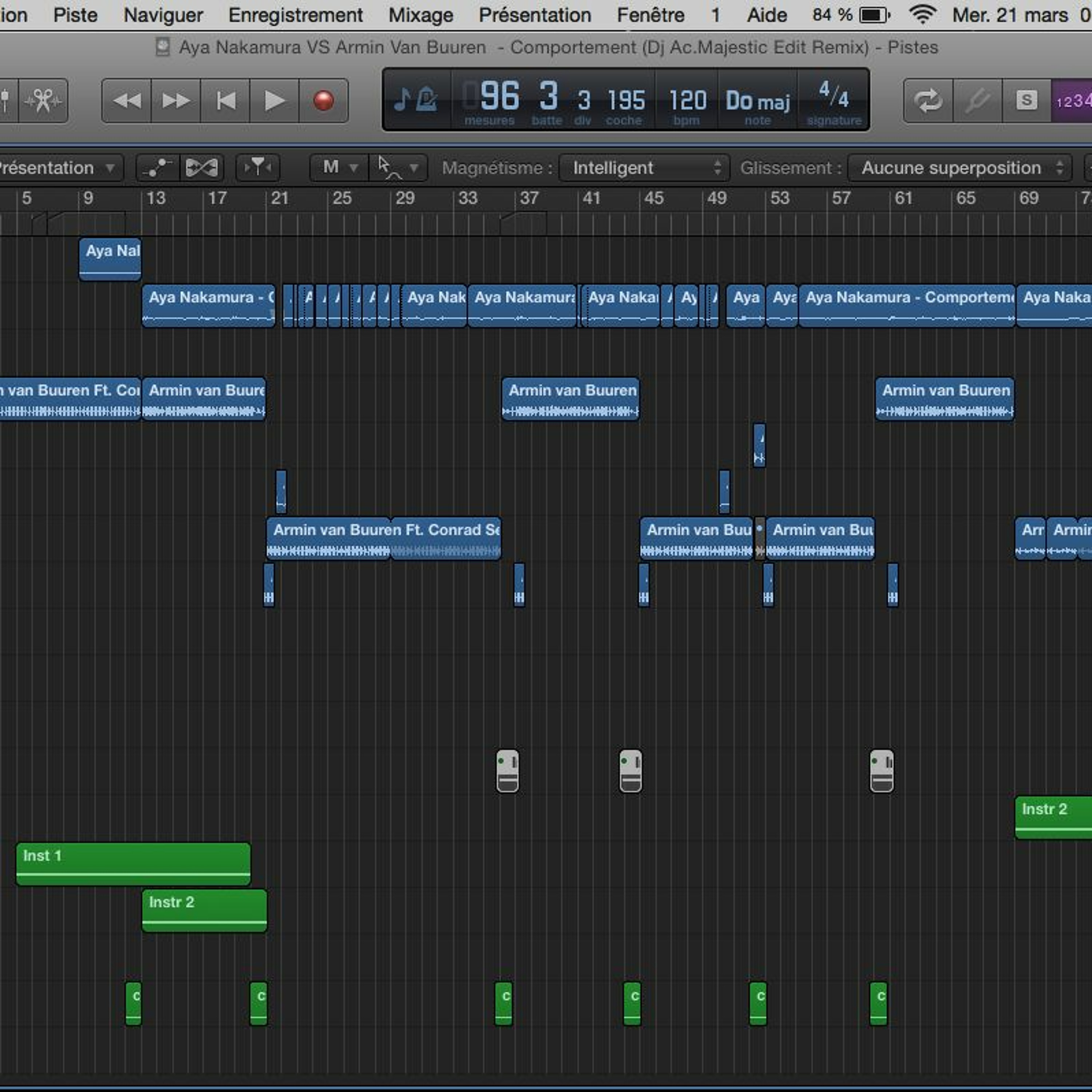Open the Magnétisme Intelligent dropdown
1092x1092 pixels.
(x=644, y=168)
